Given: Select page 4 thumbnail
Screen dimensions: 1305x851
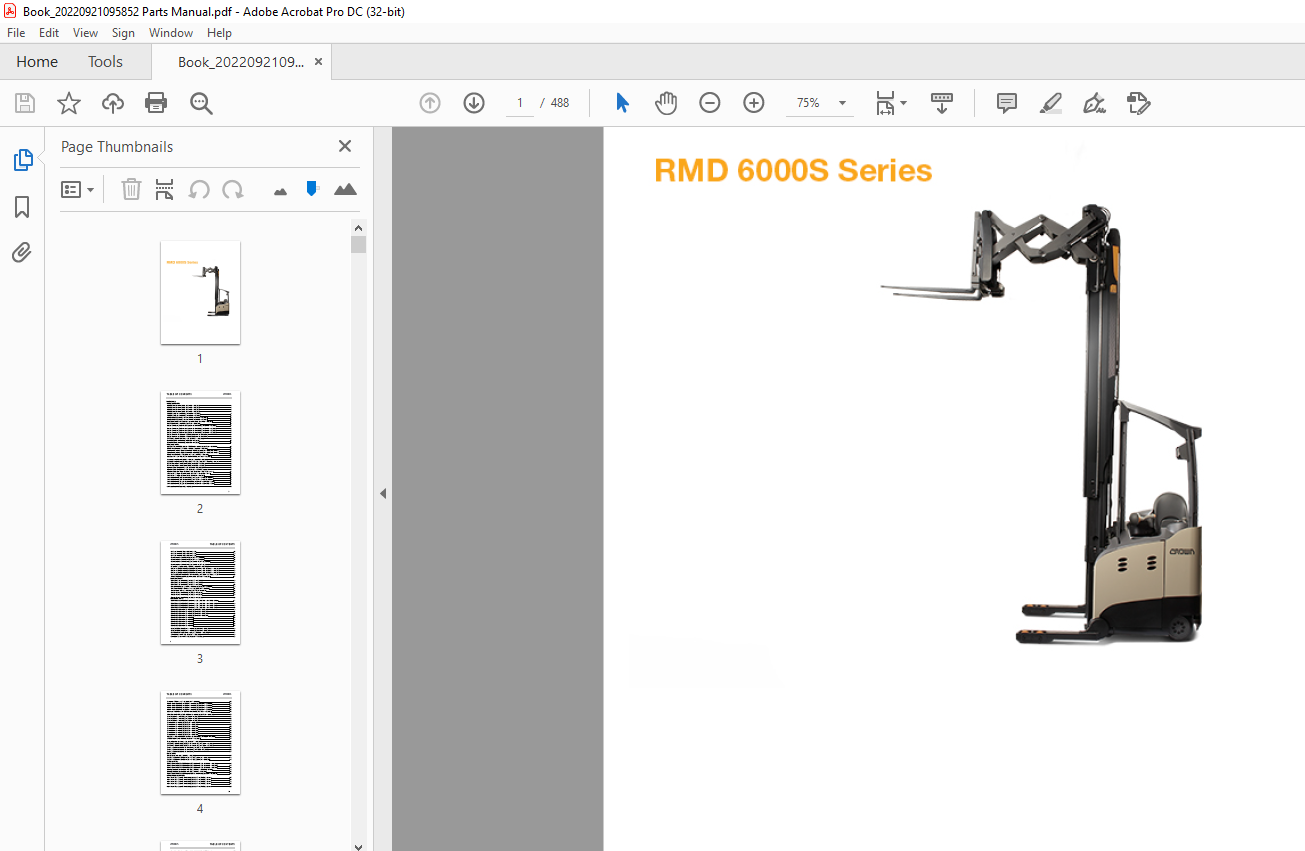Looking at the screenshot, I should point(200,742).
